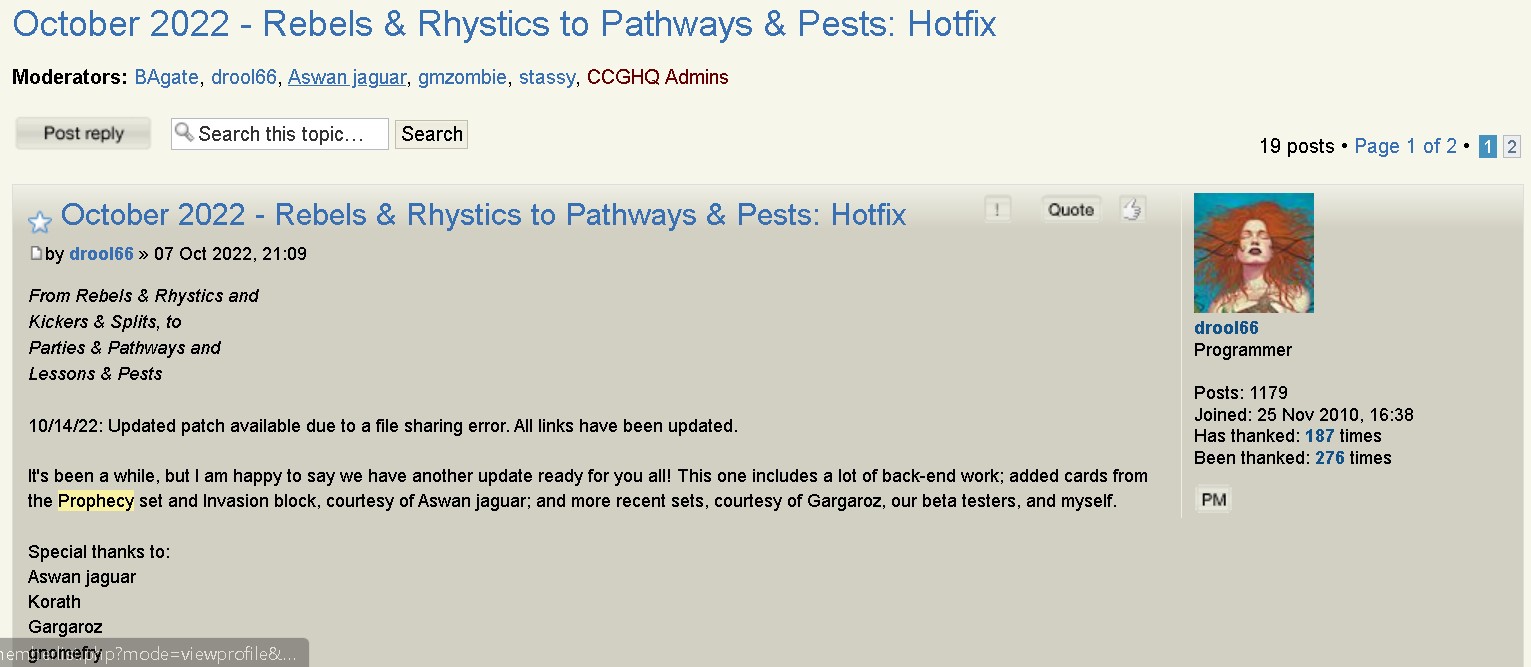Open 'Page 1 of 2' jump link

coord(1405,146)
